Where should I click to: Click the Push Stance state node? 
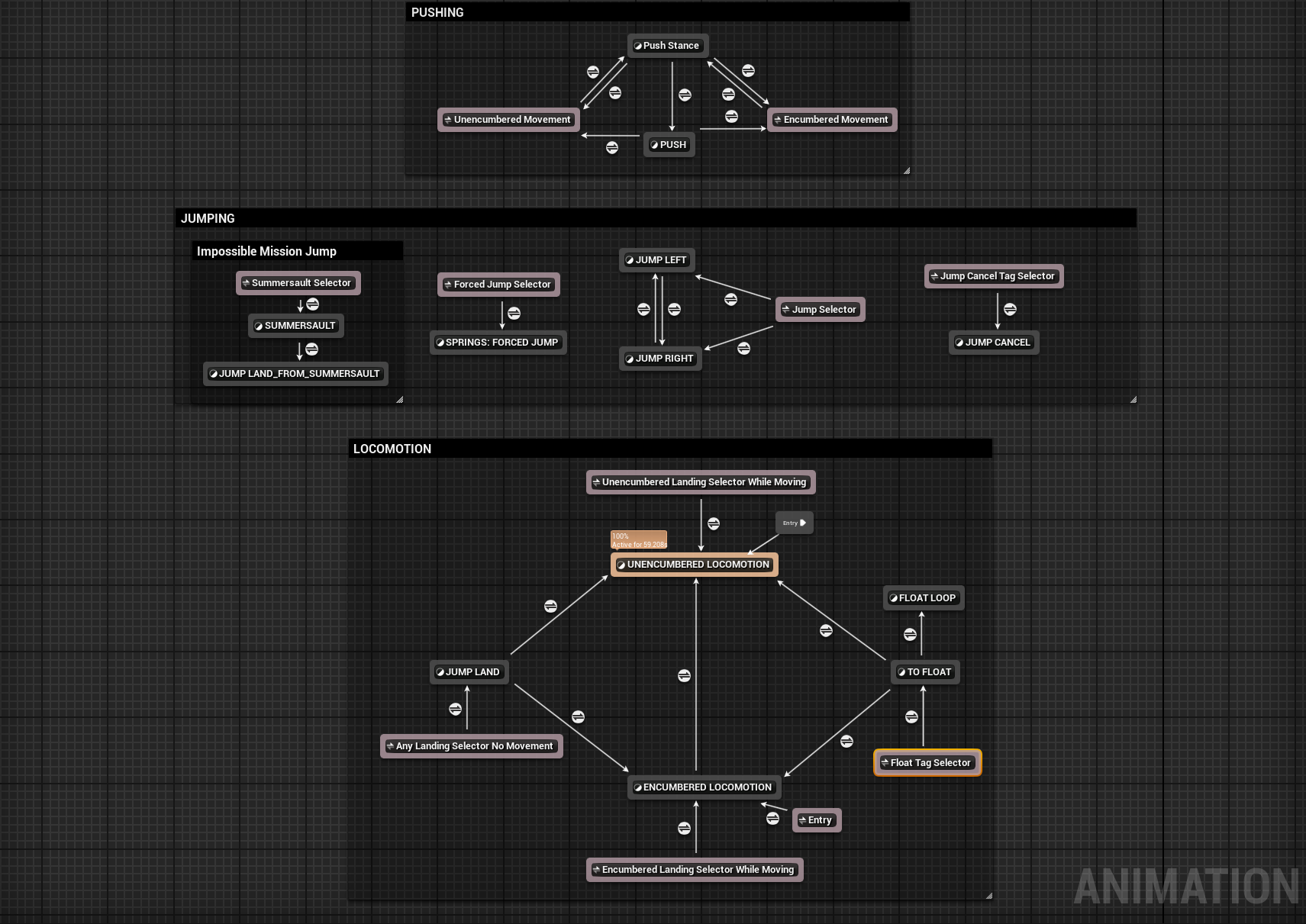click(668, 46)
